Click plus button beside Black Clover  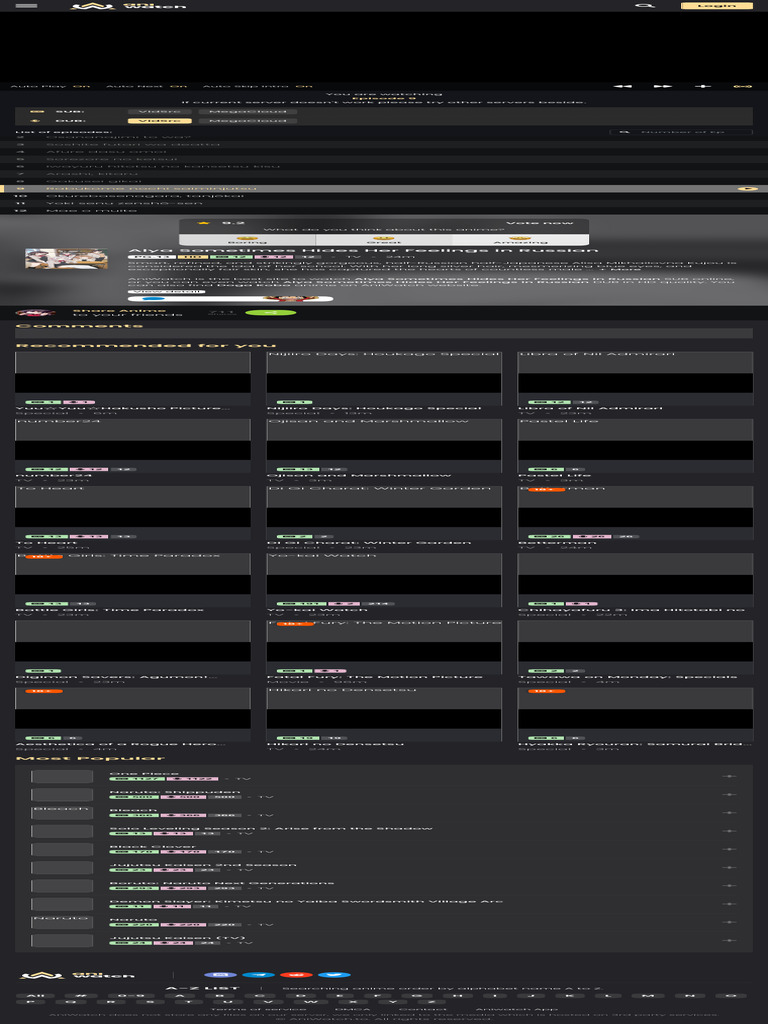pyautogui.click(x=729, y=849)
